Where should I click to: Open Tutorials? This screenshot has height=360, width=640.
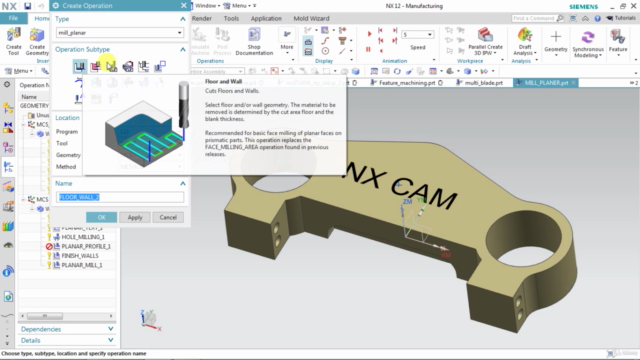(621, 18)
